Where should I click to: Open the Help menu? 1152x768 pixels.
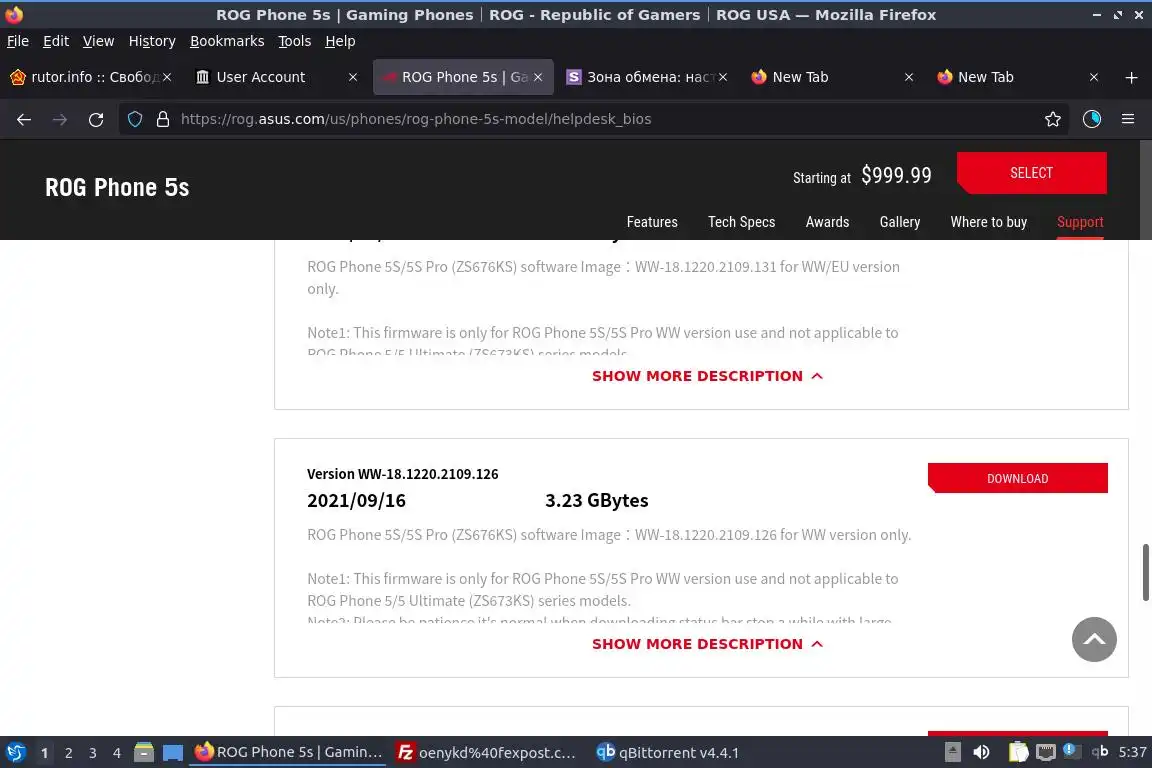340,41
